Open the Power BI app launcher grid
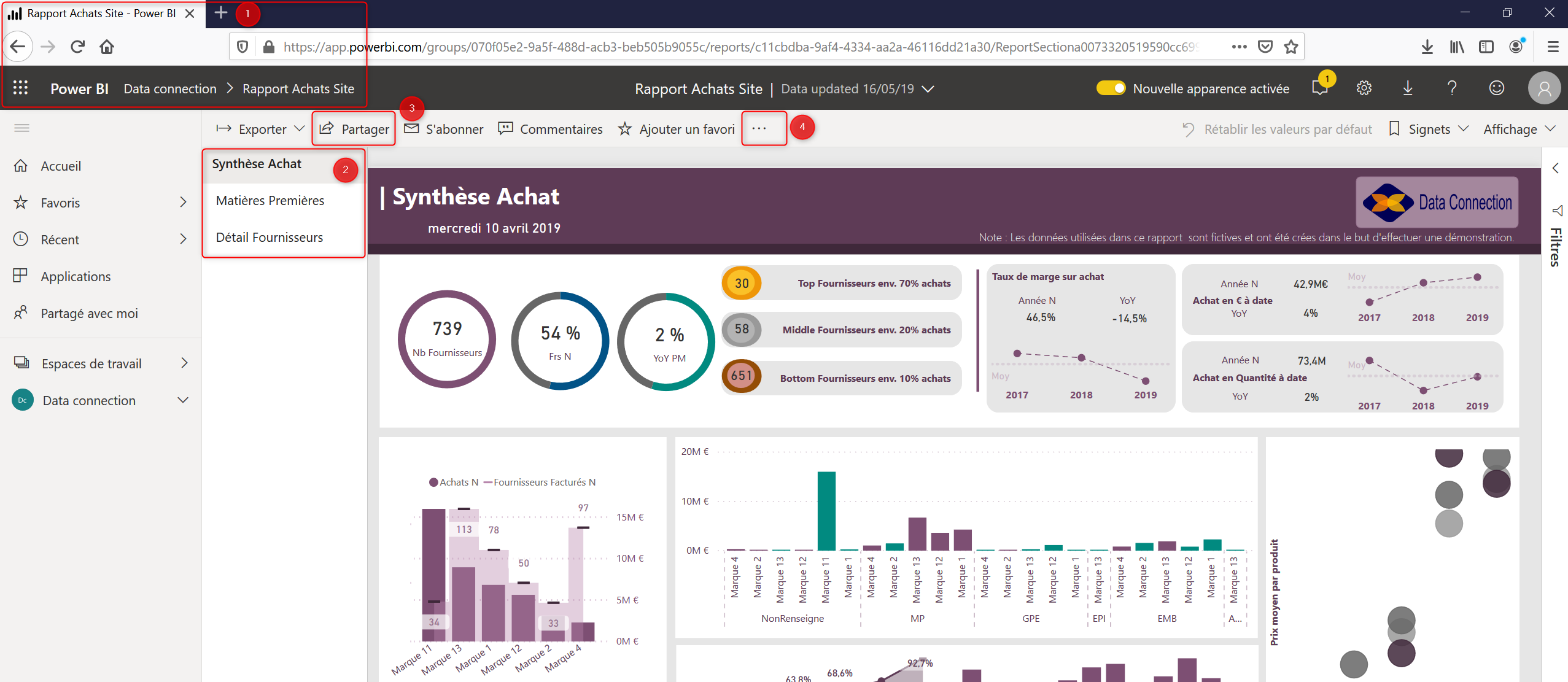Image resolution: width=1568 pixels, height=682 pixels. point(21,88)
